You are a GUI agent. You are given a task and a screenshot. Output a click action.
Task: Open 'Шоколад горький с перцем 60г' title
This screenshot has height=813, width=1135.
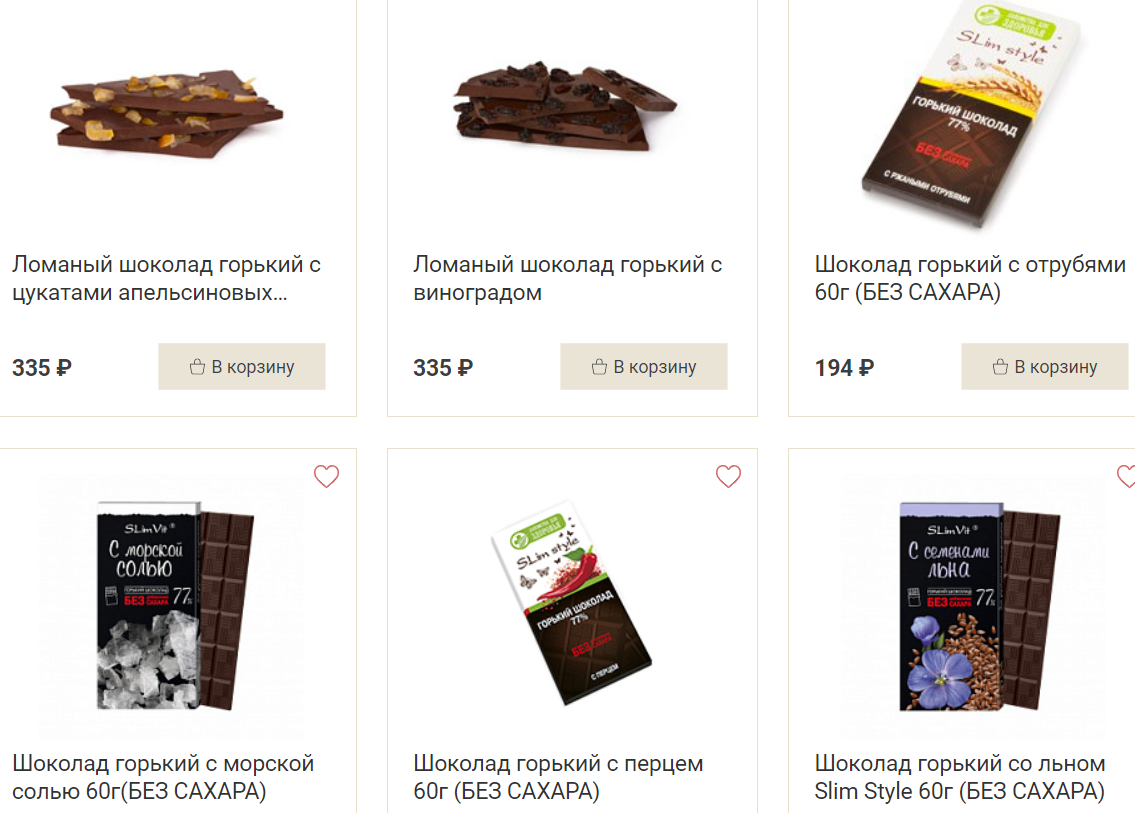(x=558, y=777)
